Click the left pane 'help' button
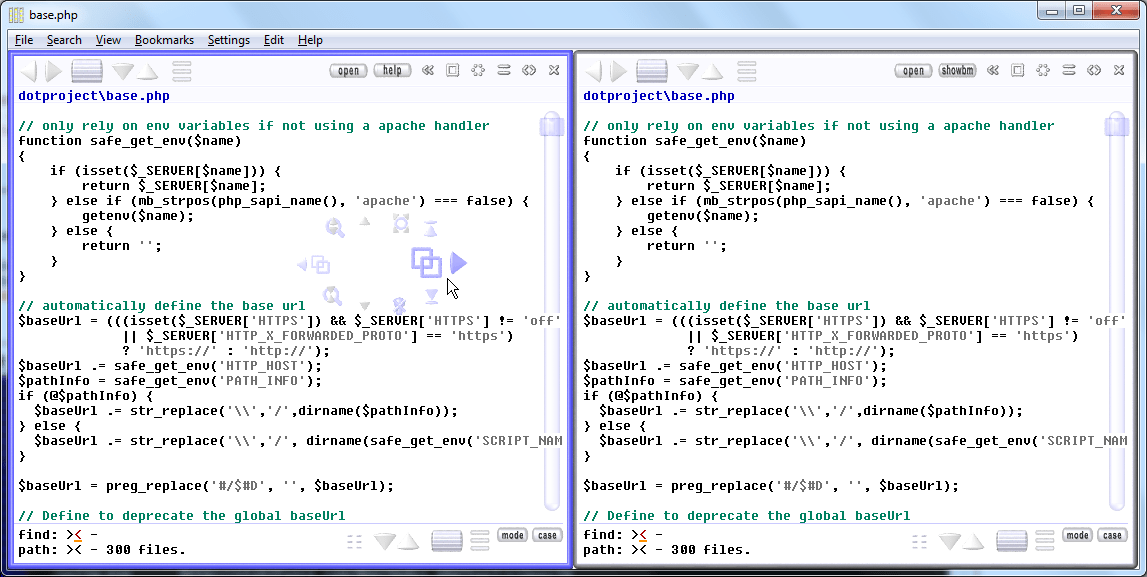 click(x=392, y=70)
